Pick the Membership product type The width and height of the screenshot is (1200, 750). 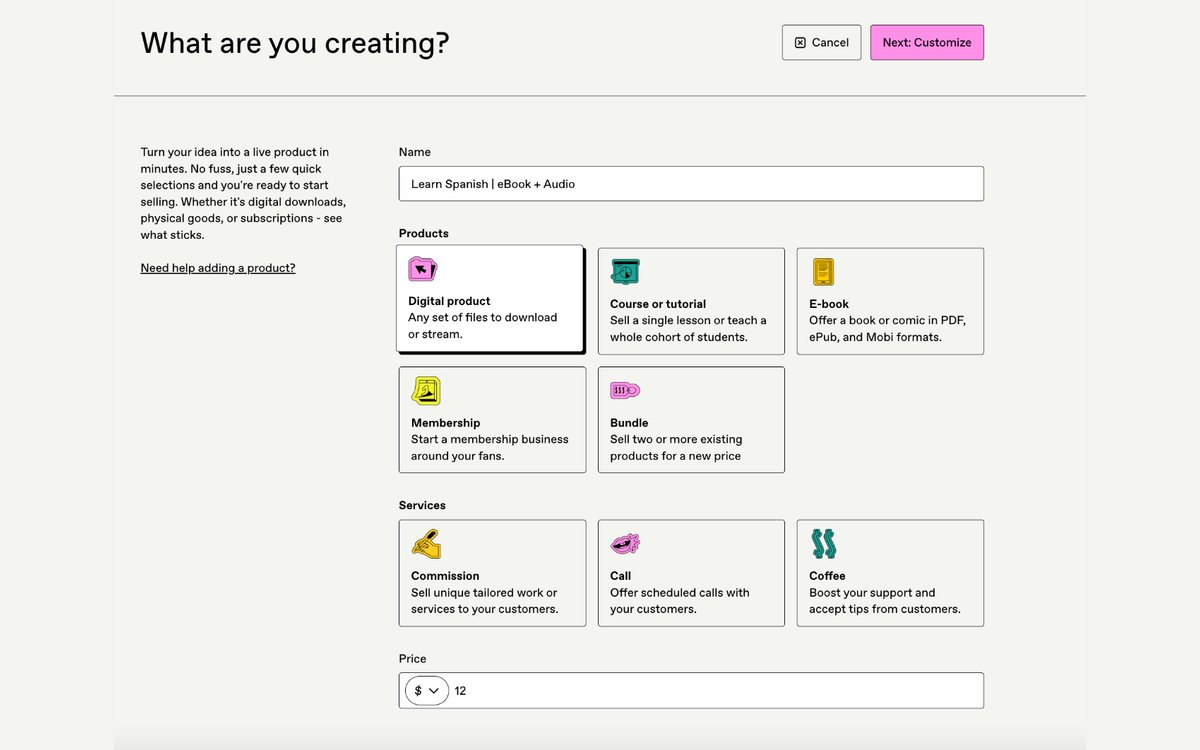coord(492,420)
